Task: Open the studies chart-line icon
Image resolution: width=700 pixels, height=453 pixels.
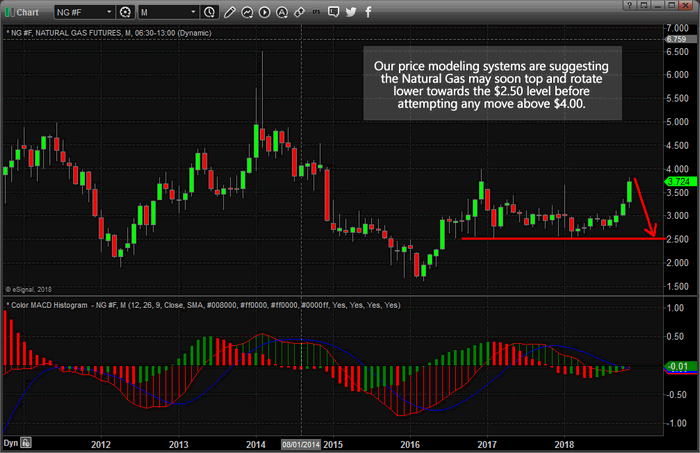Action: (x=247, y=12)
